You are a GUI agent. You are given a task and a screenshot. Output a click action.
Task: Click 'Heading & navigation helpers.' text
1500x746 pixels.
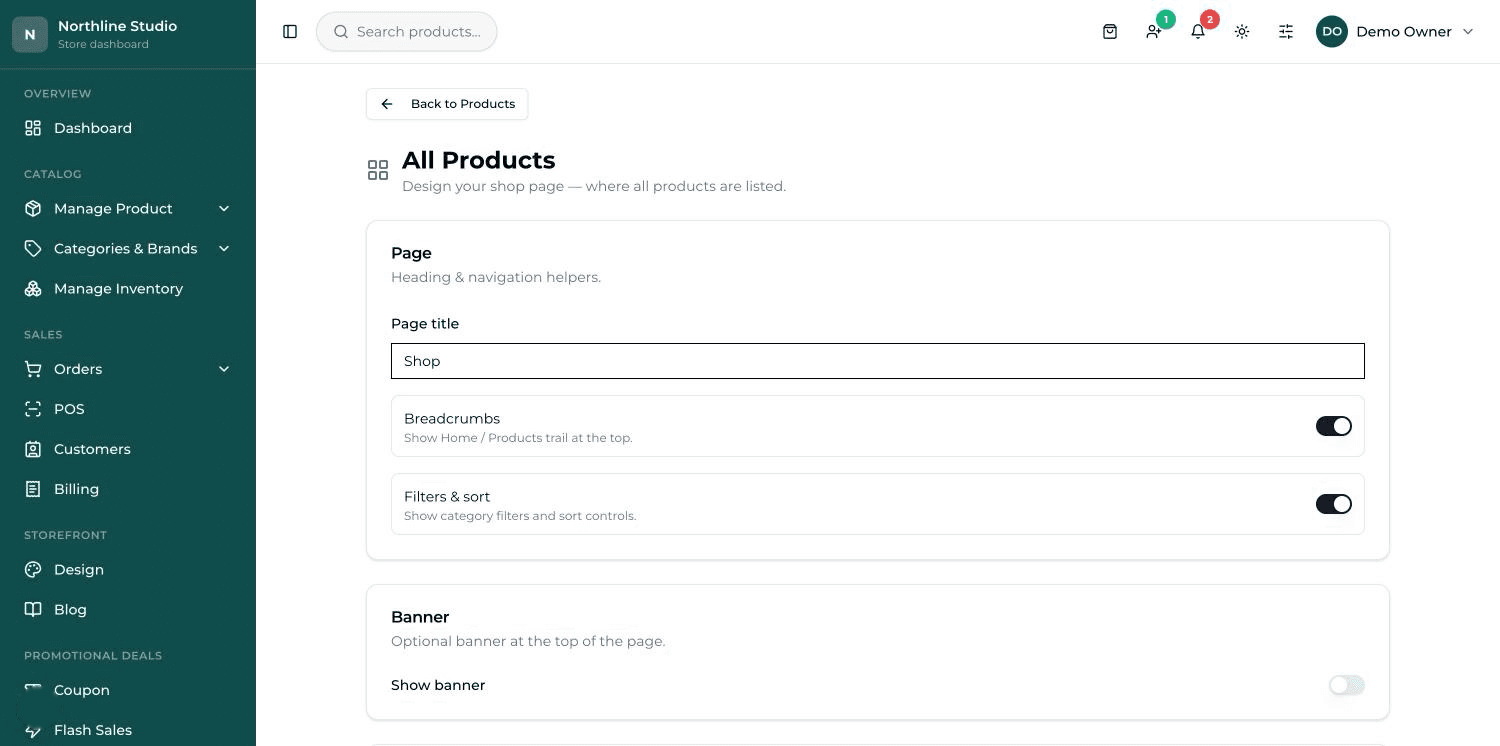pyautogui.click(x=496, y=277)
